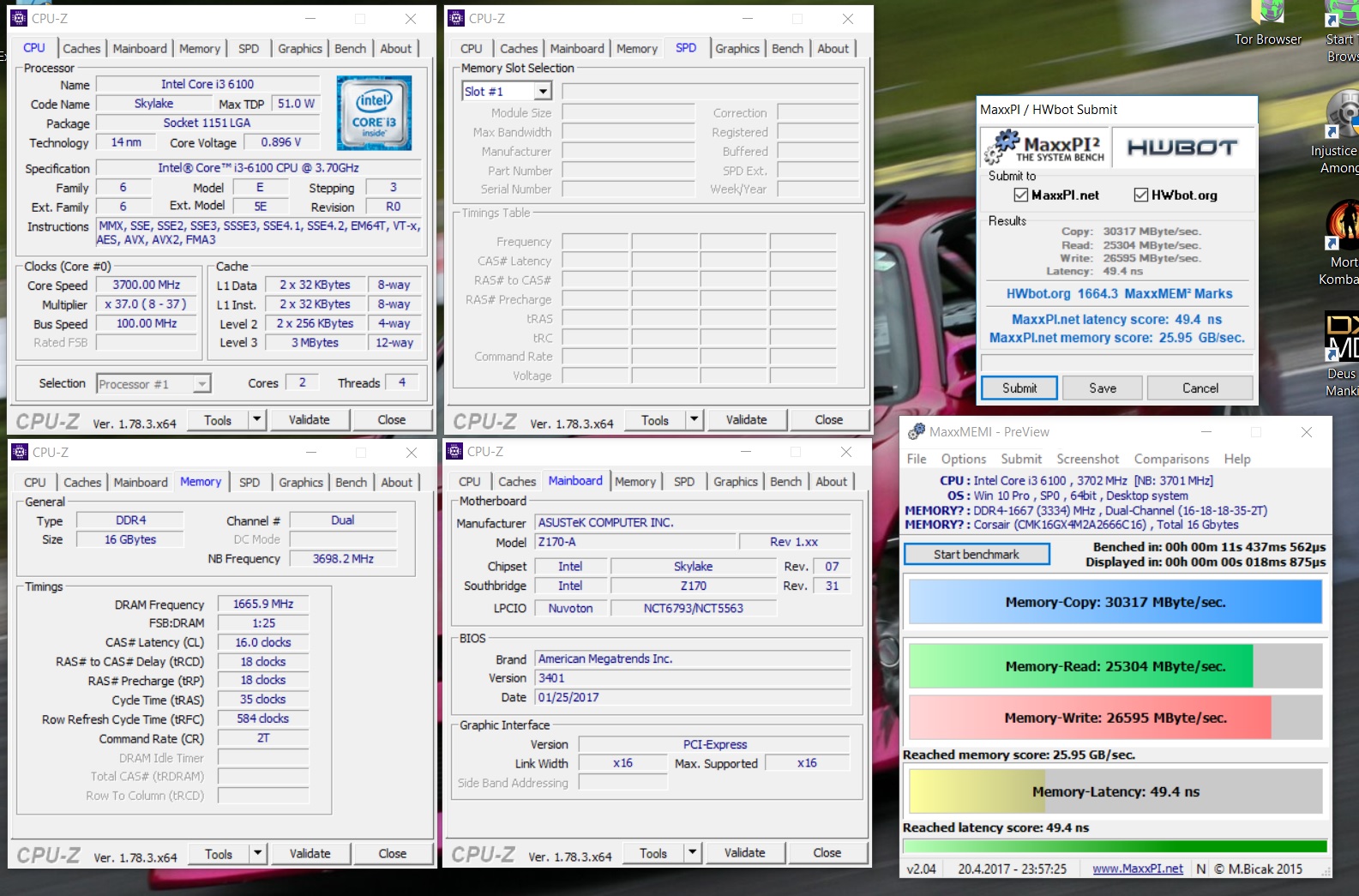This screenshot has height=896, width=1359.
Task: Click Save in the HWbot Submit dialog
Action: [x=1103, y=388]
